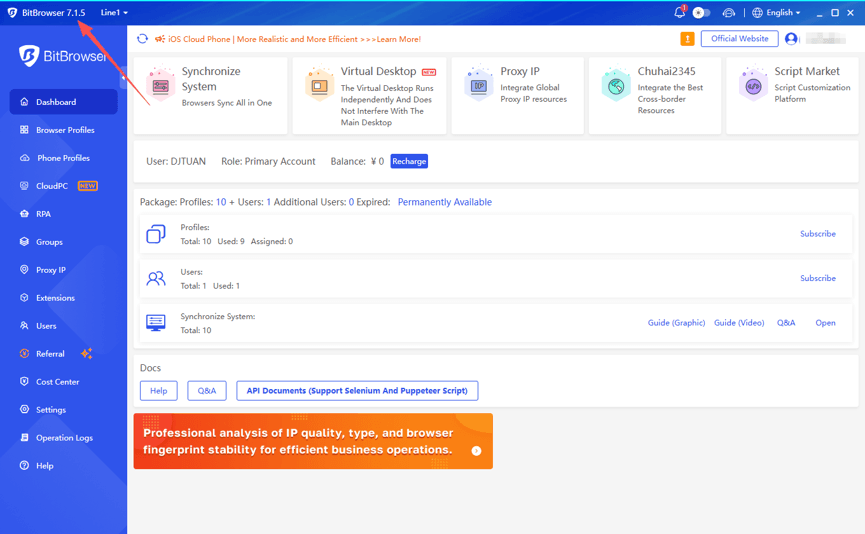This screenshot has height=534, width=865.
Task: Click the User: DJTUAN text
Action: click(176, 161)
